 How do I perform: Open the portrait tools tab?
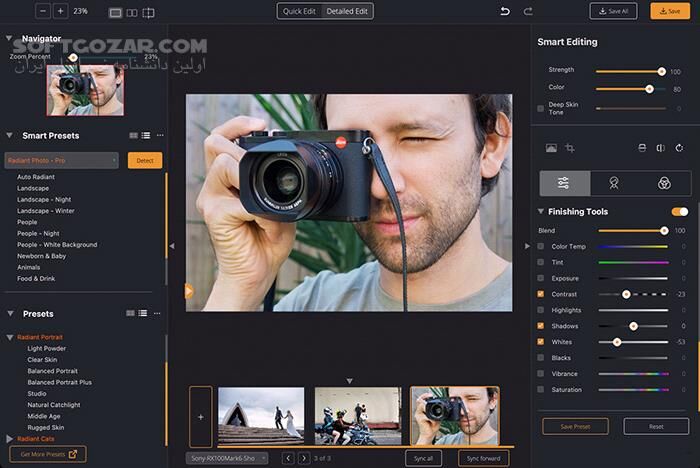614,183
